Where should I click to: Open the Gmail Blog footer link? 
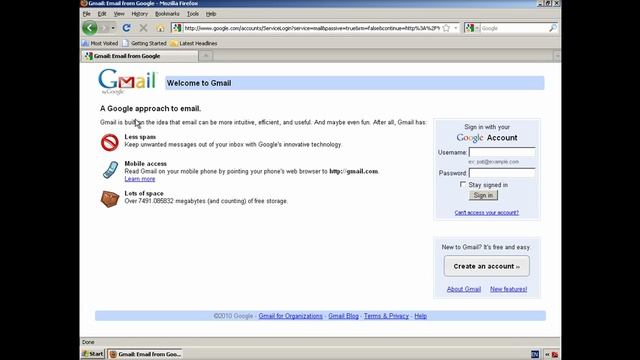[x=343, y=316]
